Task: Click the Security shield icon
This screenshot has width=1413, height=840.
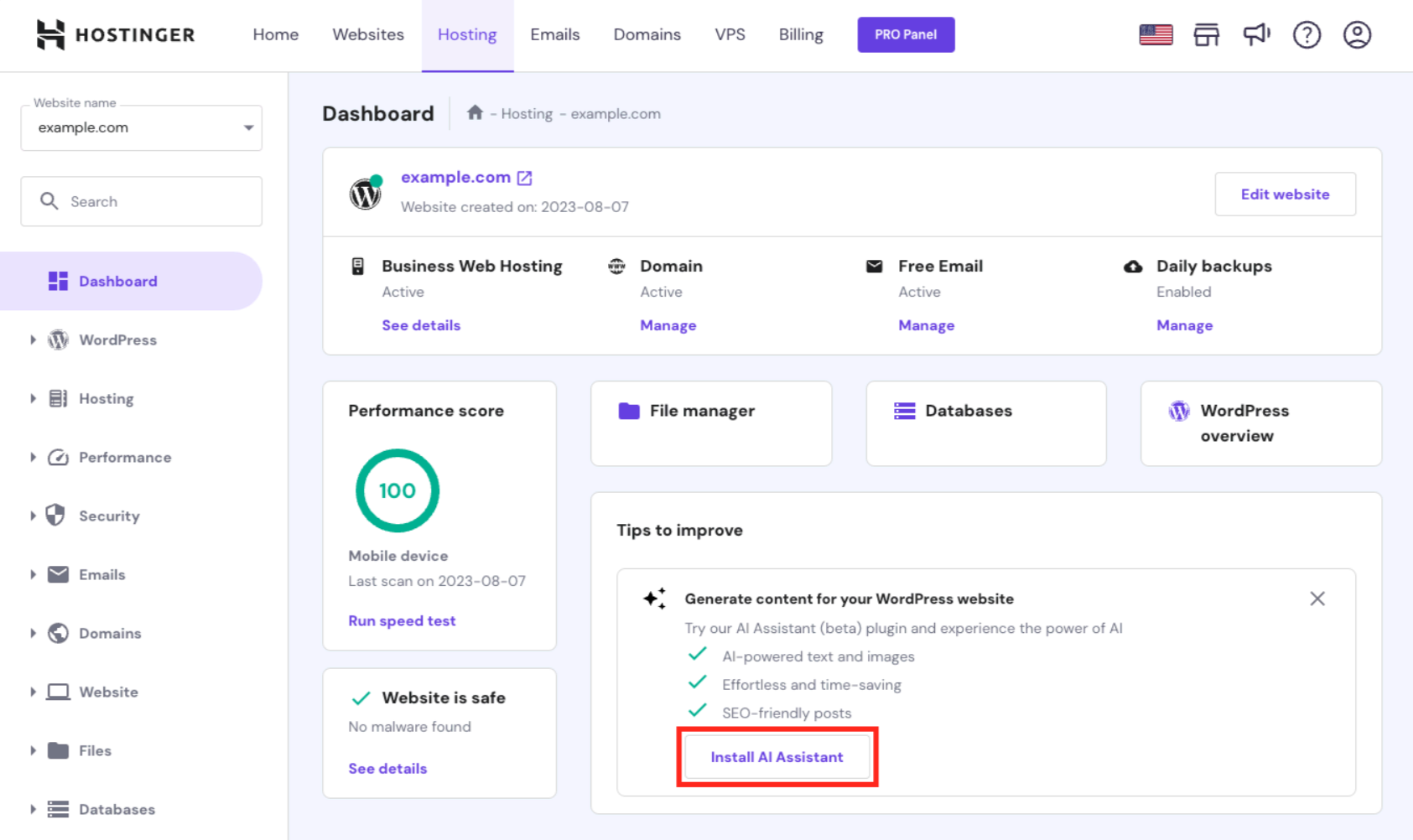Action: tap(56, 516)
